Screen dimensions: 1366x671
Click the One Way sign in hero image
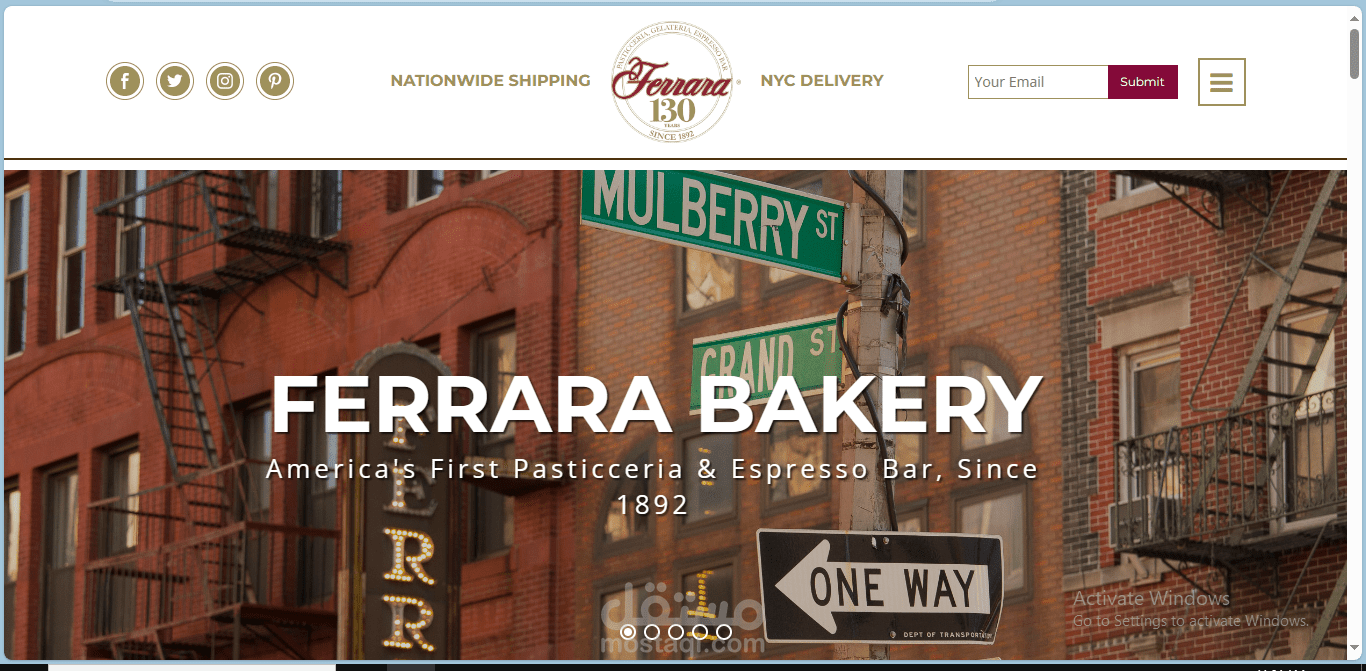(880, 587)
